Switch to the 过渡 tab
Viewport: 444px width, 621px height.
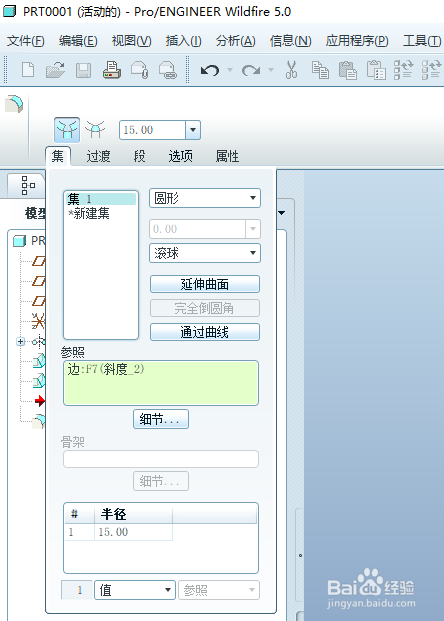[98, 156]
